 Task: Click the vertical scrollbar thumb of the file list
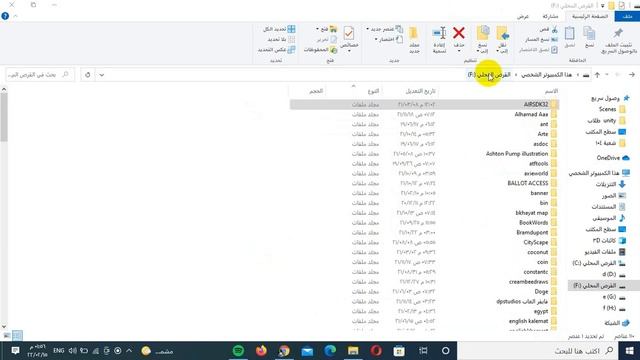coord(4,117)
